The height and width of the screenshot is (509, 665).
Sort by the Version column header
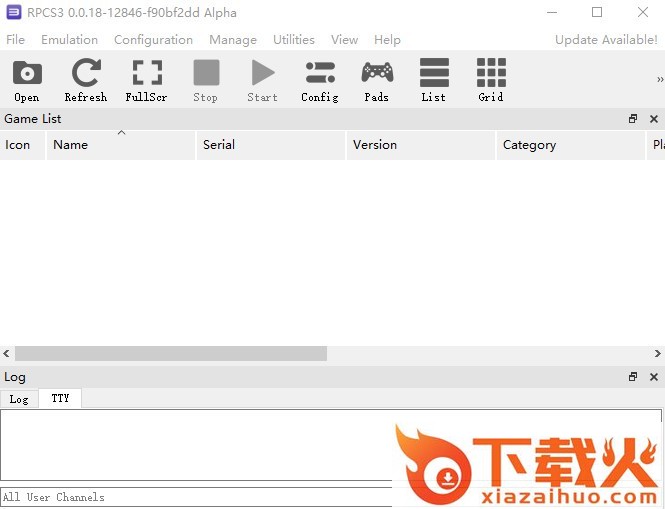pos(421,145)
